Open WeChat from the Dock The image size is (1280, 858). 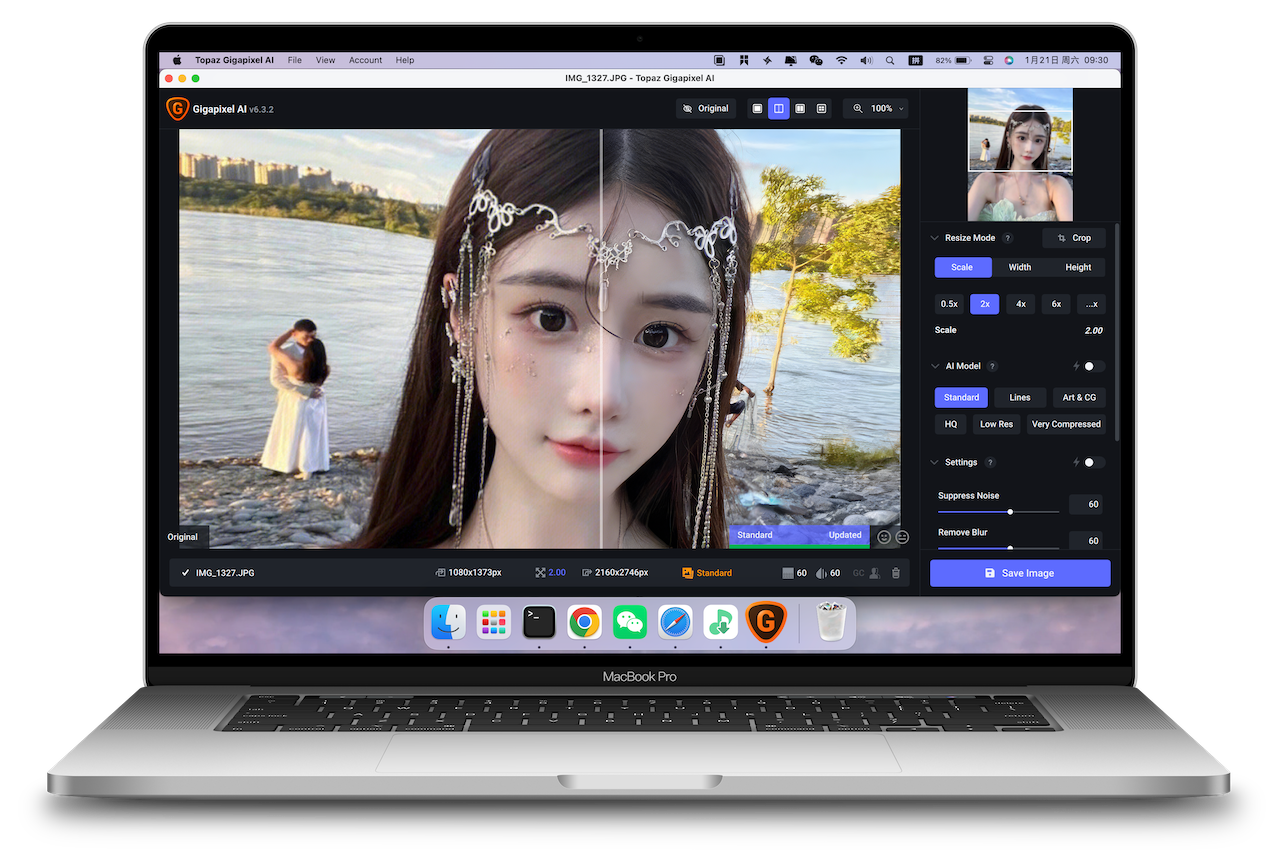(x=630, y=622)
